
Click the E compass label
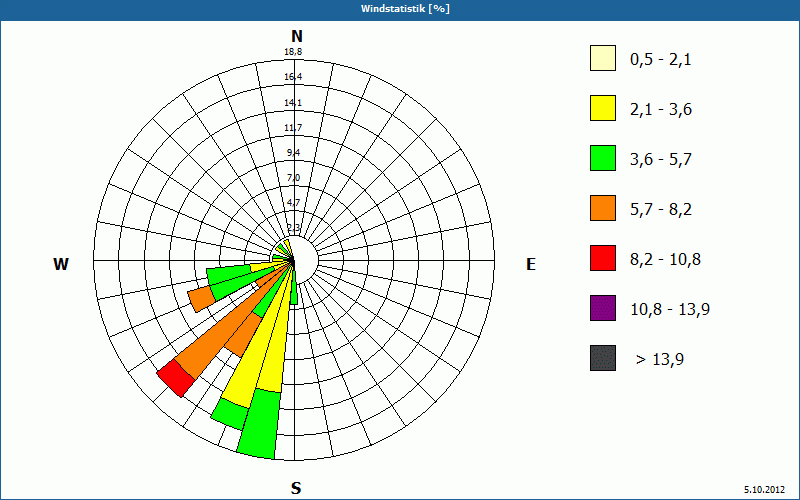pyautogui.click(x=531, y=264)
